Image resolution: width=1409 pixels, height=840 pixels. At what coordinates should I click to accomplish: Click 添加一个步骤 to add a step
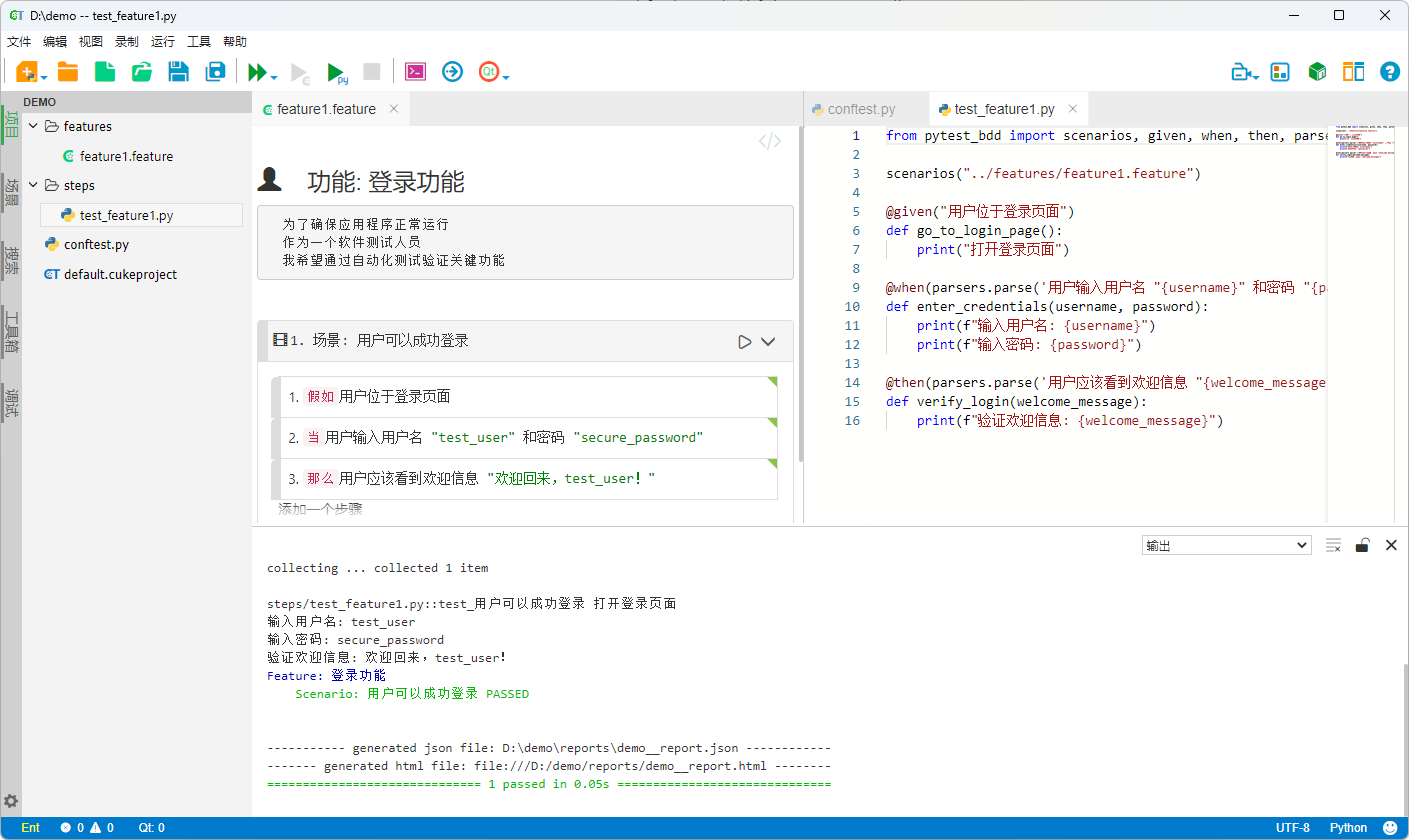[x=320, y=509]
